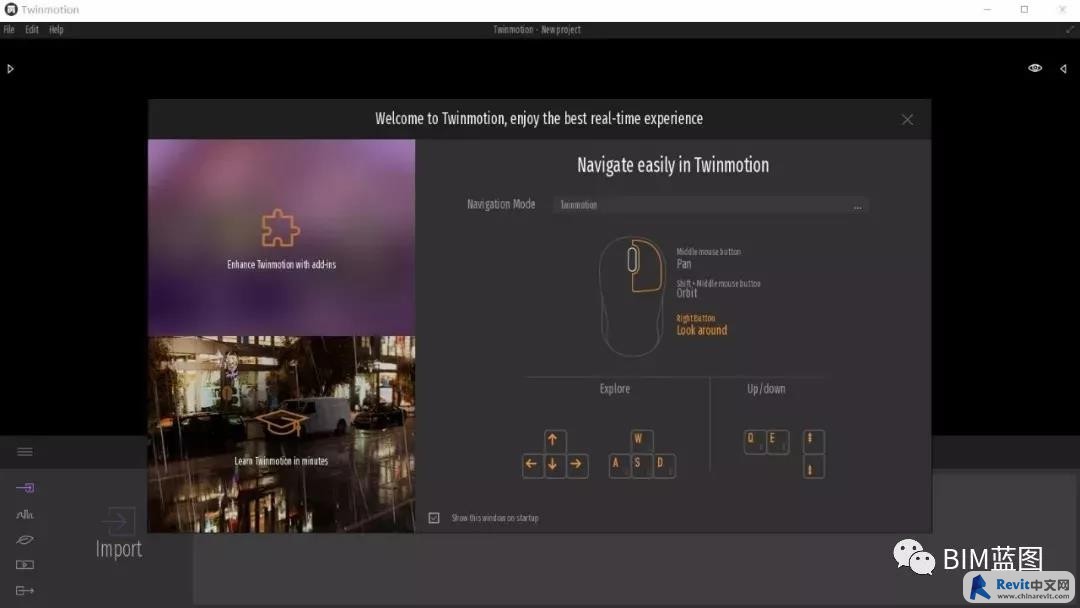Viewport: 1080px width, 608px height.
Task: Click the W key icon
Action: tap(641, 441)
